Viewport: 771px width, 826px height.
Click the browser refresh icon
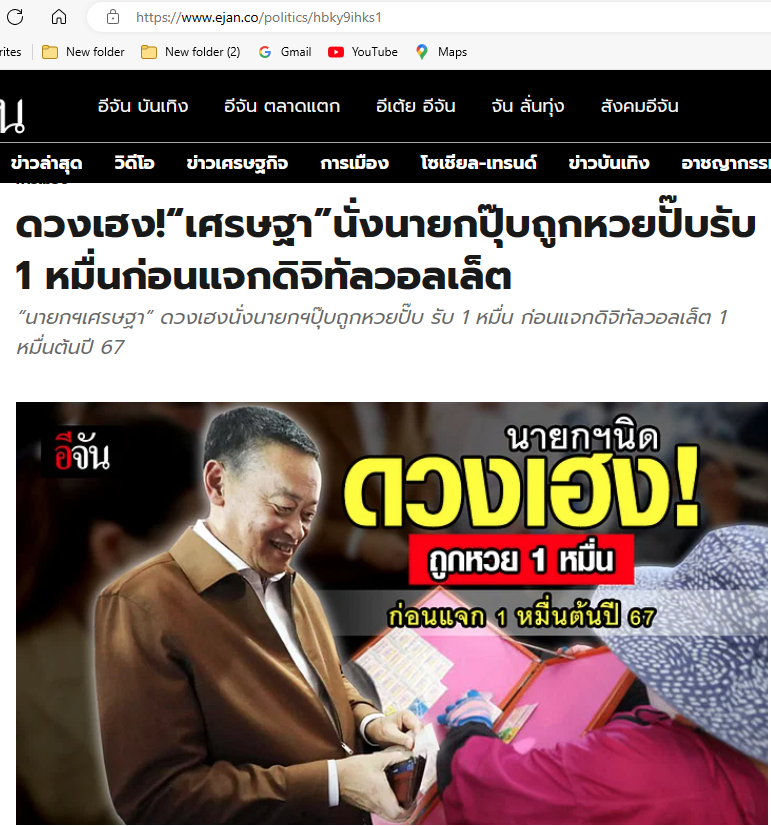tap(15, 17)
